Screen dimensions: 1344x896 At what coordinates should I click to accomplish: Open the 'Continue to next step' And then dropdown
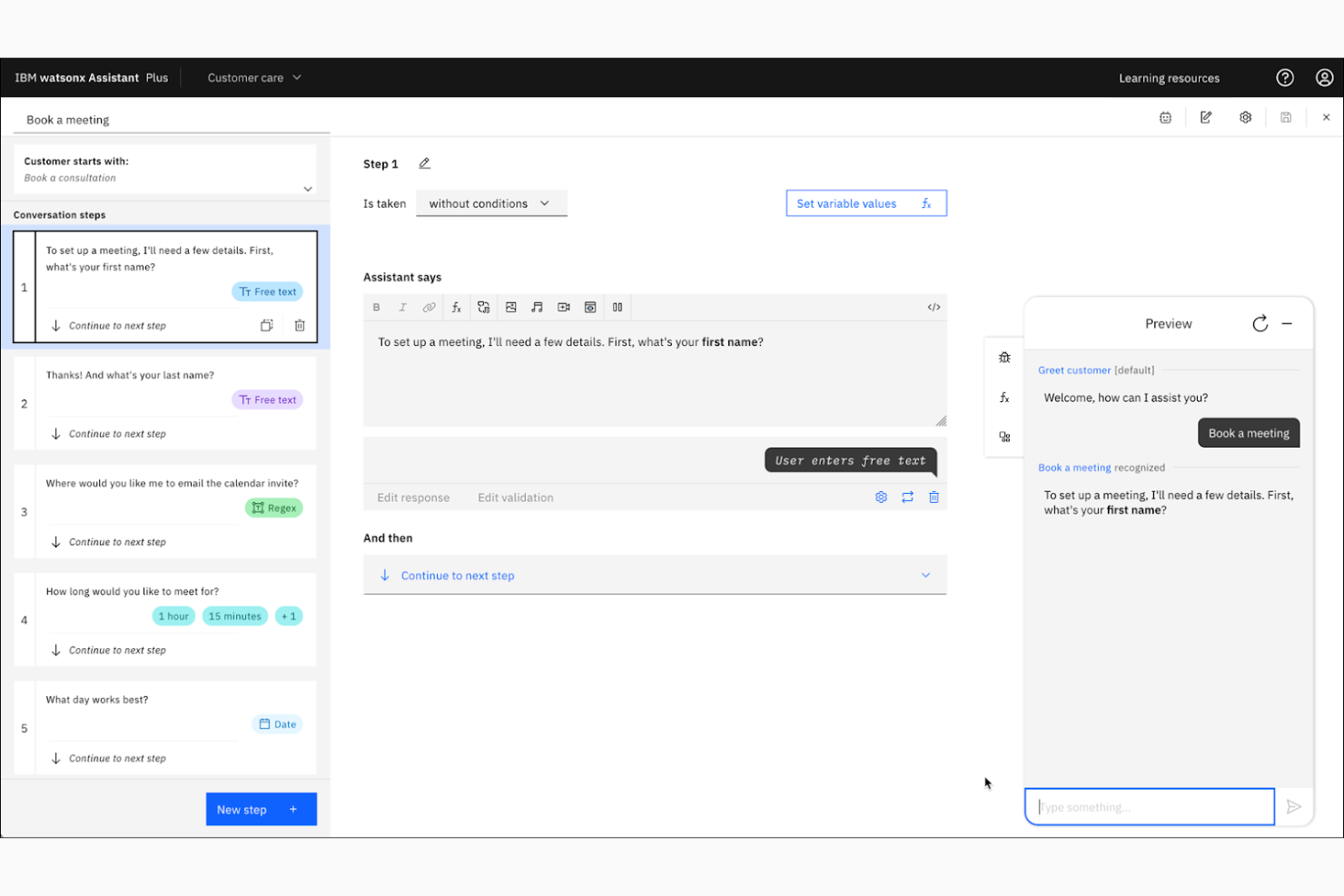(655, 576)
